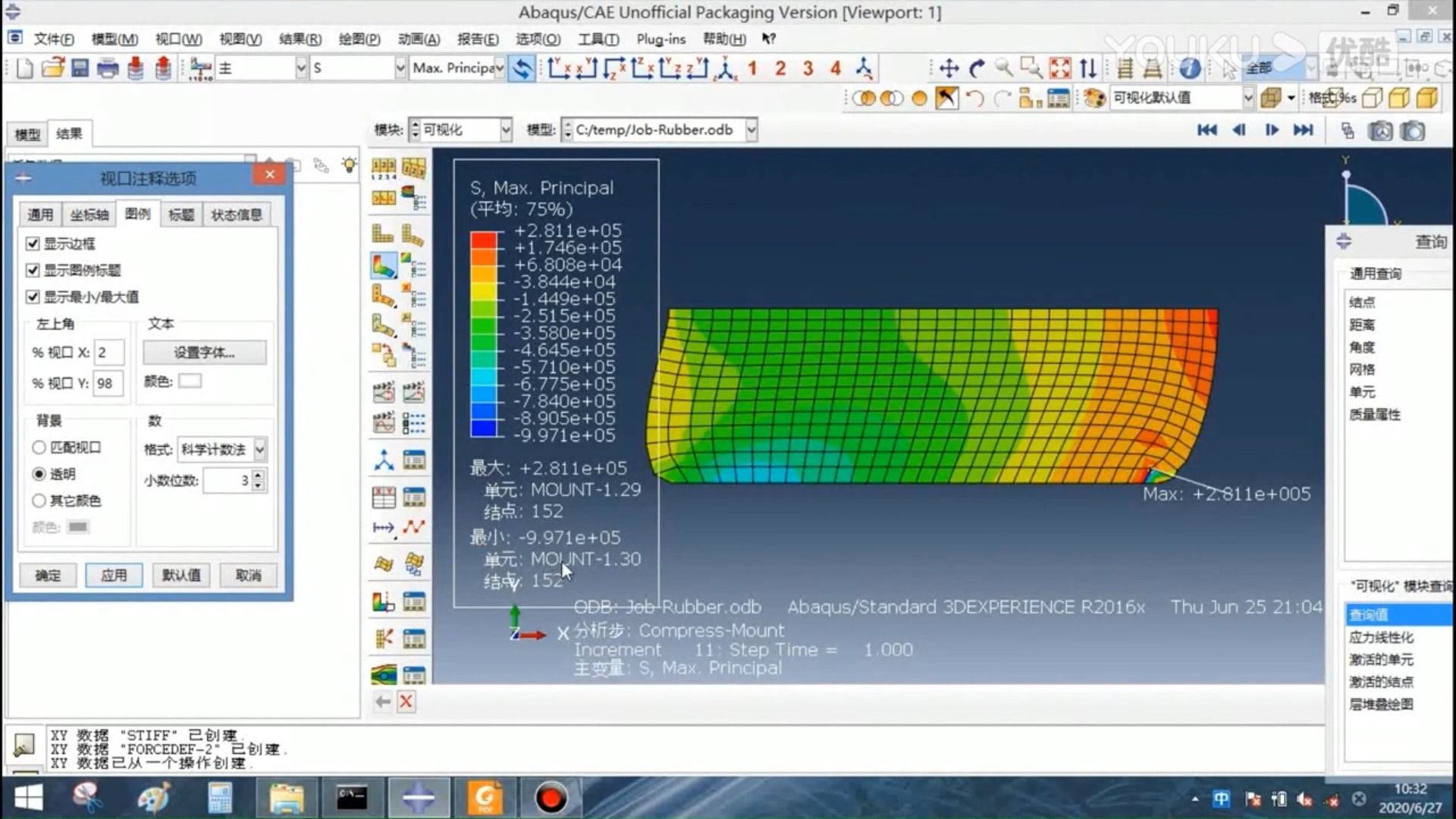Switch to the 模型 tree tab

[27, 134]
